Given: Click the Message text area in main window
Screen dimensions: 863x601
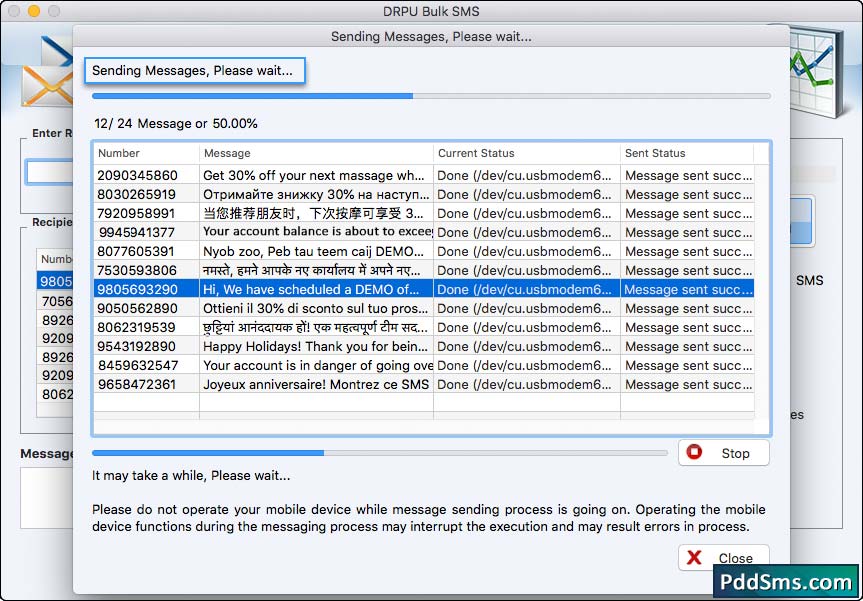Looking at the screenshot, I should click(47, 498).
